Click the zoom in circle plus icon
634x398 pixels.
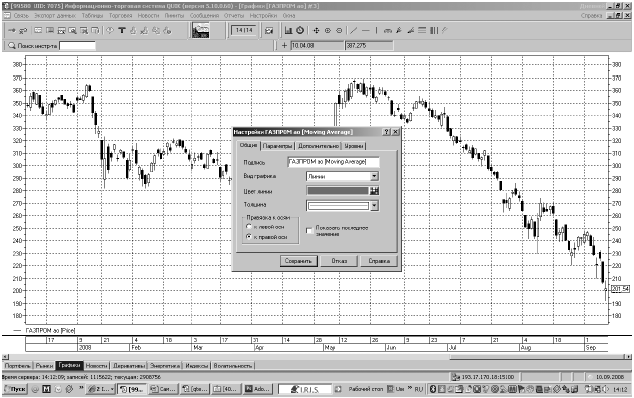click(328, 30)
